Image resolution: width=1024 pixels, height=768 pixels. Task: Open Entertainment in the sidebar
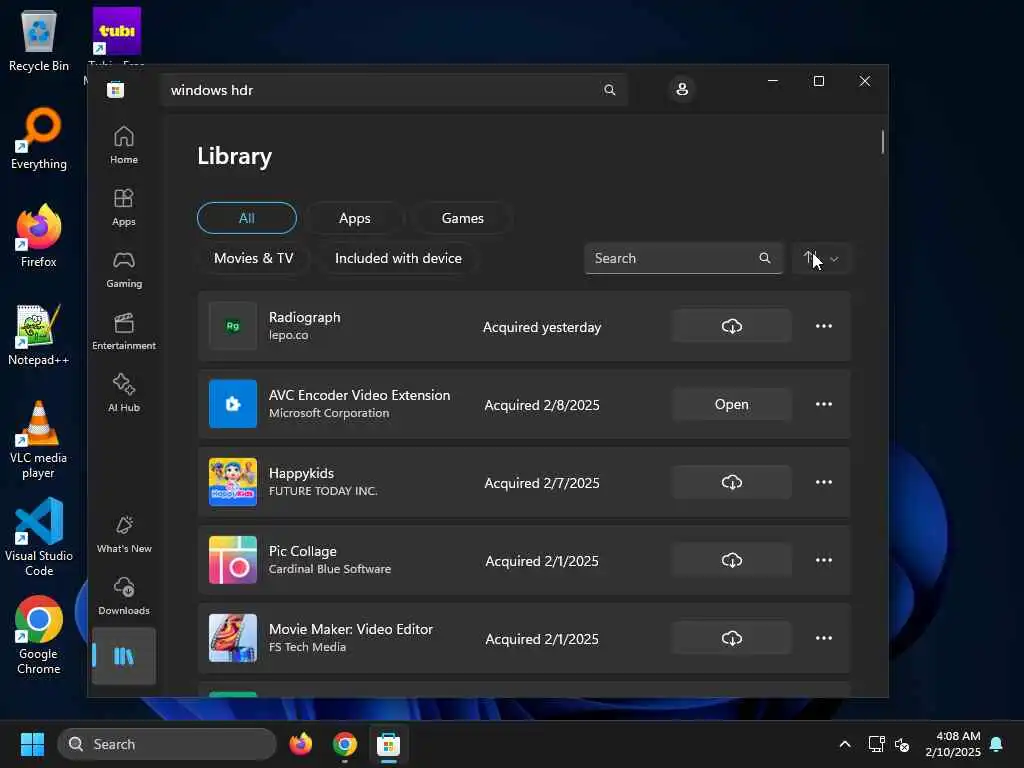coord(123,331)
